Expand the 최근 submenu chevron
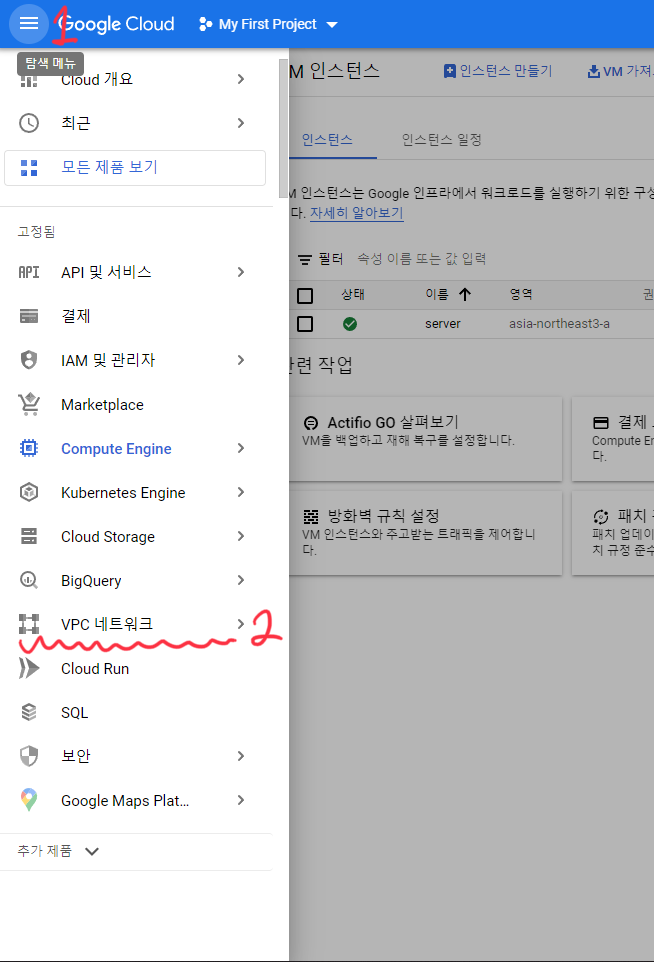Image resolution: width=654 pixels, height=962 pixels. tap(240, 123)
